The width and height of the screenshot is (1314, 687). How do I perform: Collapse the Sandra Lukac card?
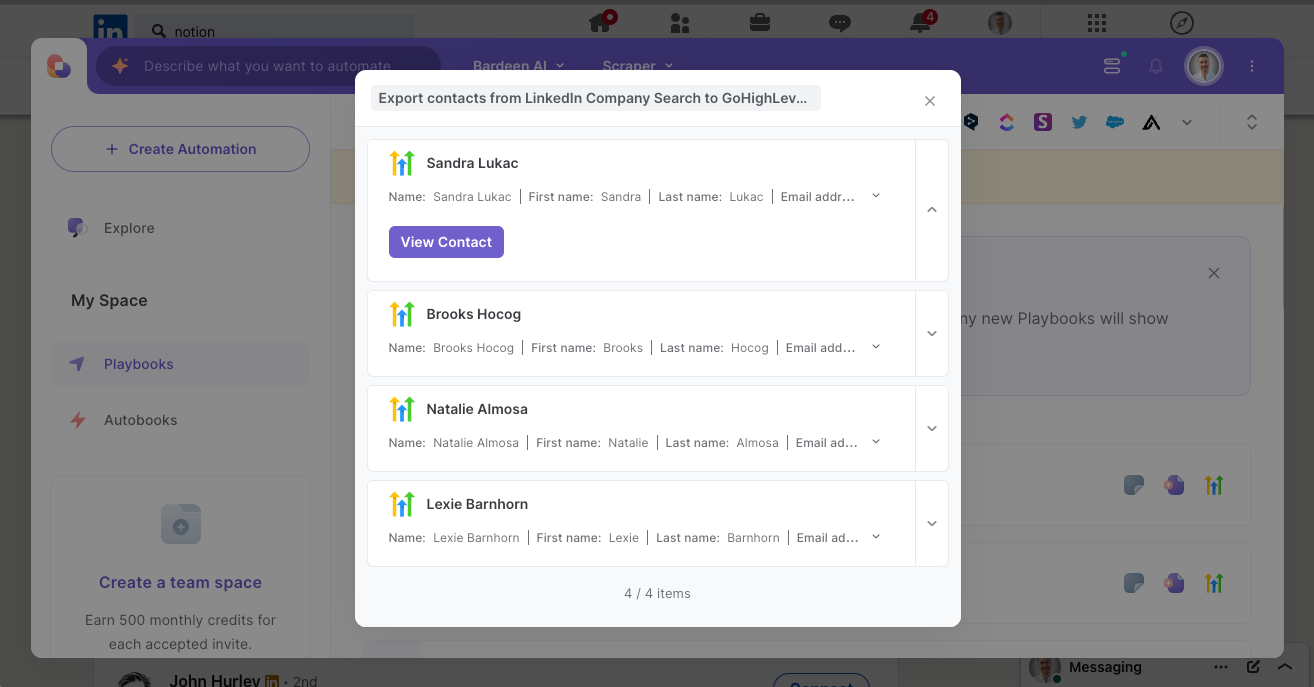coord(932,210)
